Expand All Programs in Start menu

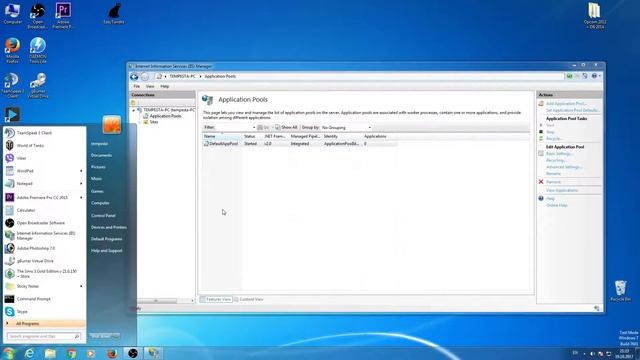[x=44, y=324]
